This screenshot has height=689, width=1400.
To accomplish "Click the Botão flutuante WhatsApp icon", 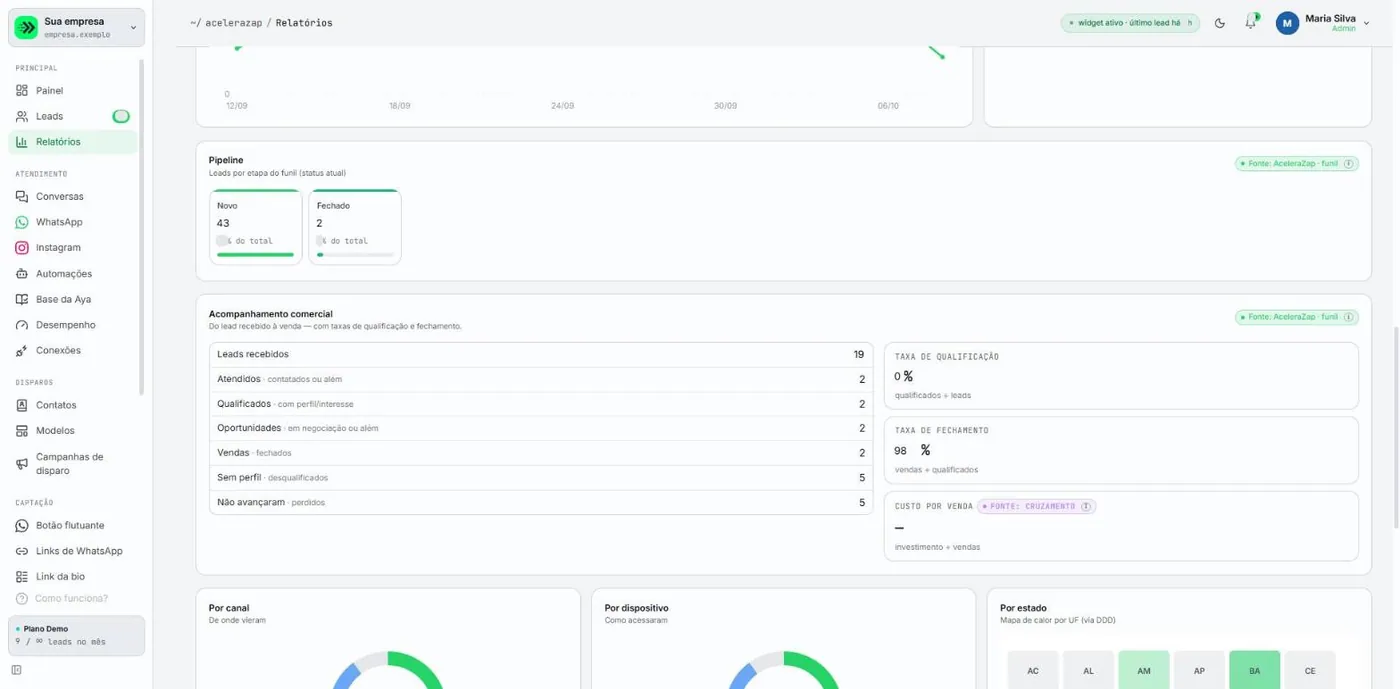I will tap(22, 526).
